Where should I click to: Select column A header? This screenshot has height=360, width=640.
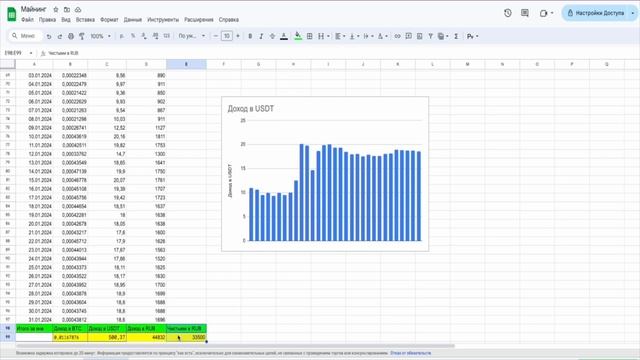[34, 64]
